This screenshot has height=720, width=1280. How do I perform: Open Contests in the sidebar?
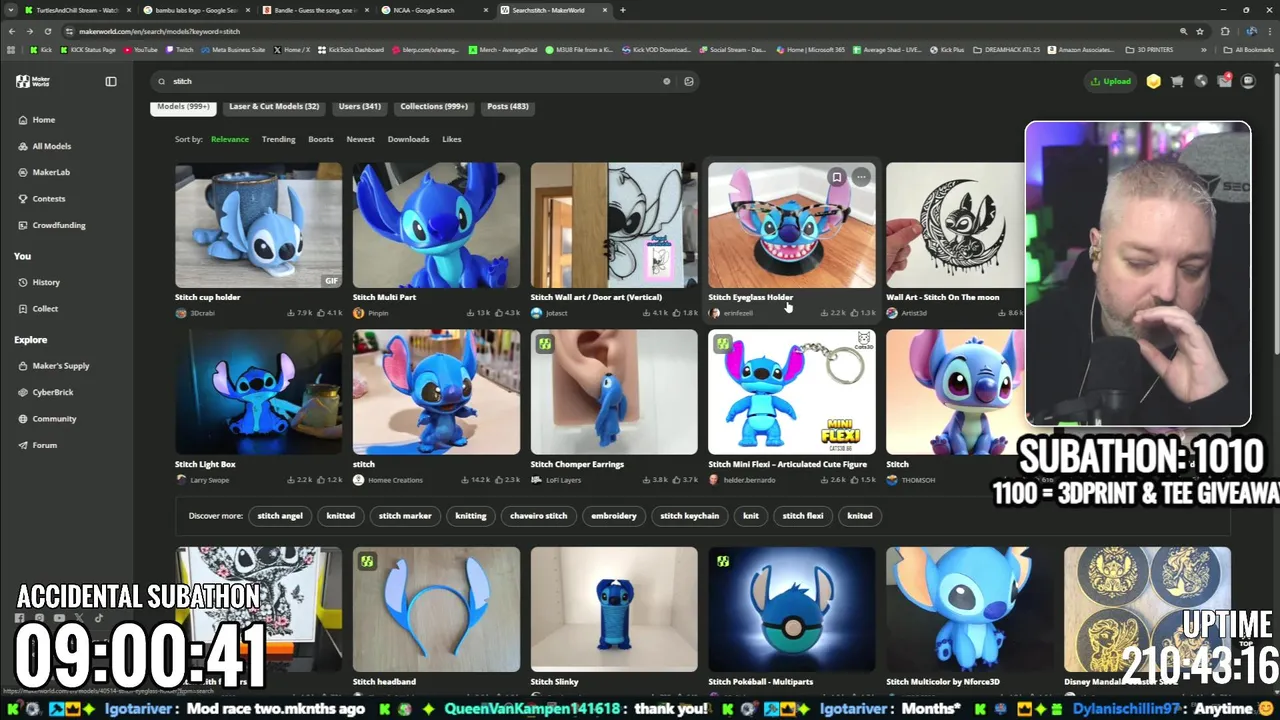click(x=42, y=199)
